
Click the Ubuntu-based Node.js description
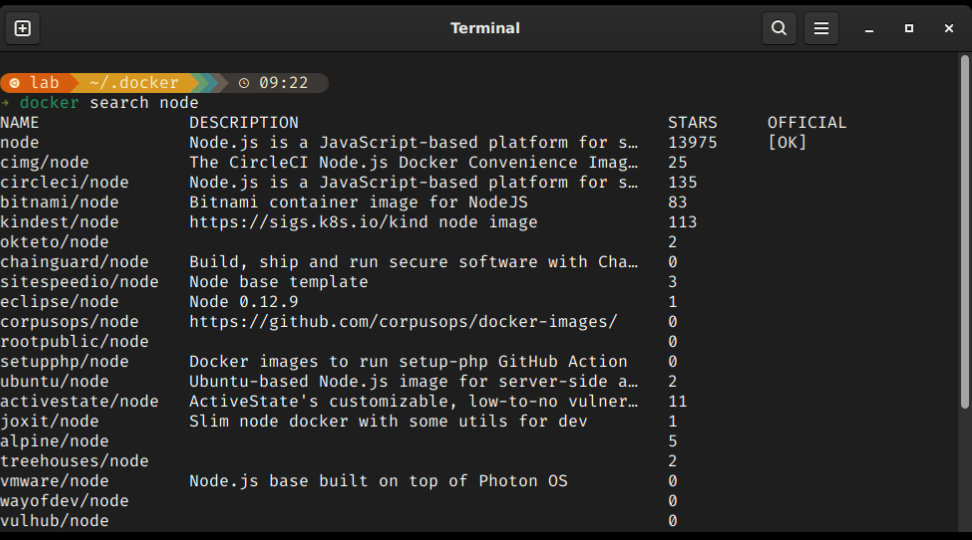(x=413, y=381)
